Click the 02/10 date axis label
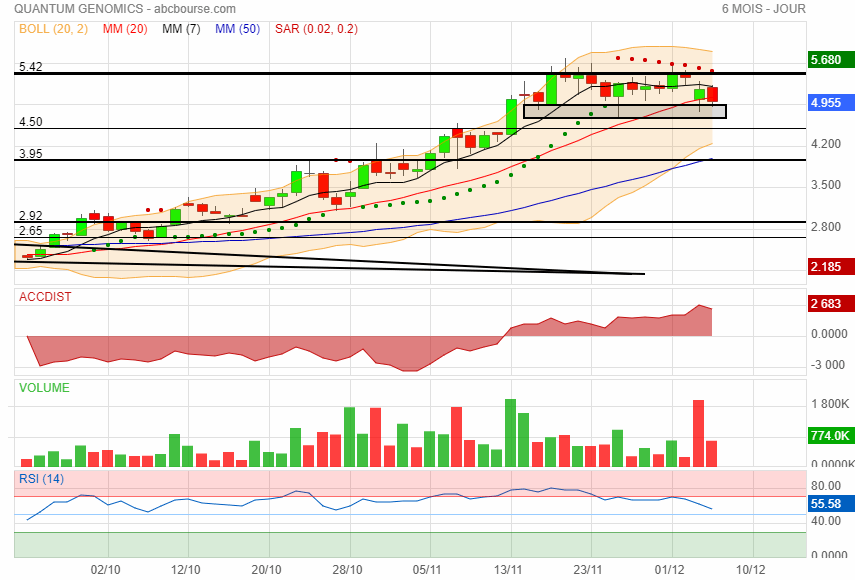Image resolution: width=855 pixels, height=580 pixels. (105, 570)
